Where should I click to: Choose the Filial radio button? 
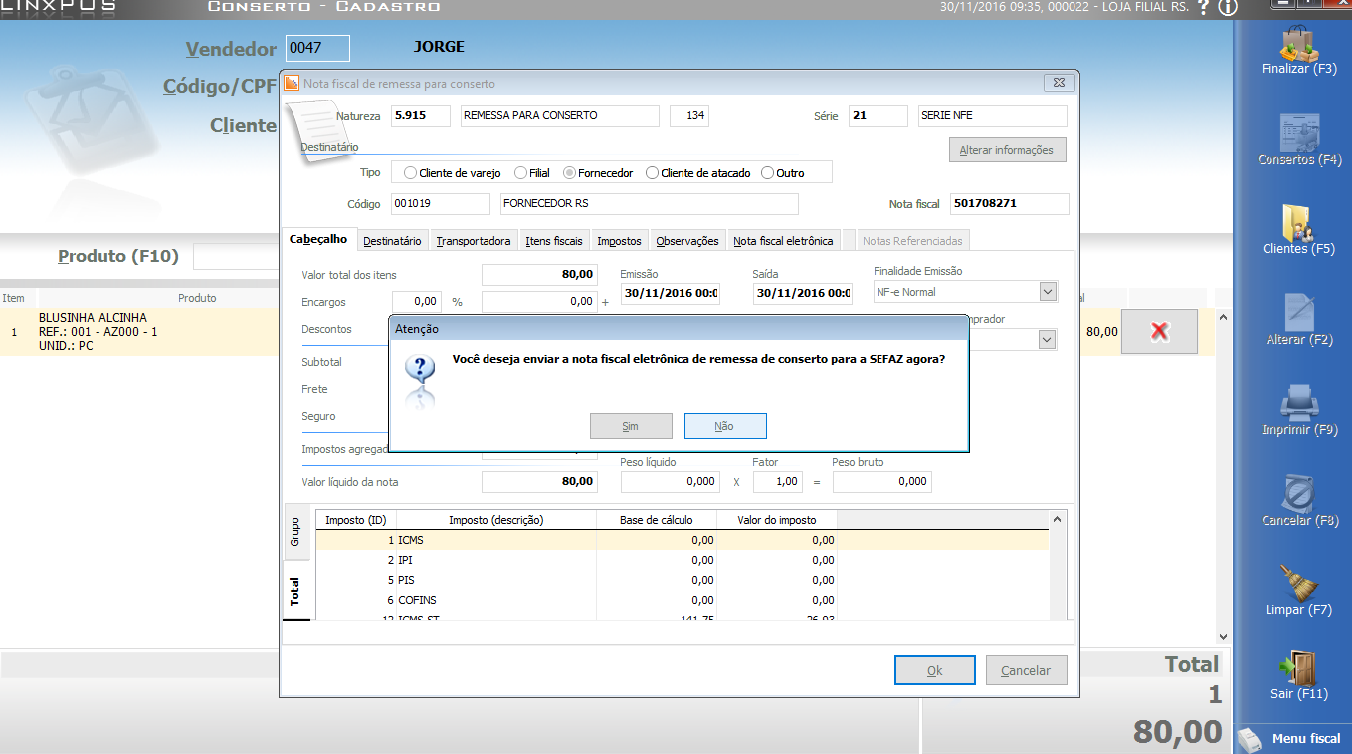click(x=519, y=173)
